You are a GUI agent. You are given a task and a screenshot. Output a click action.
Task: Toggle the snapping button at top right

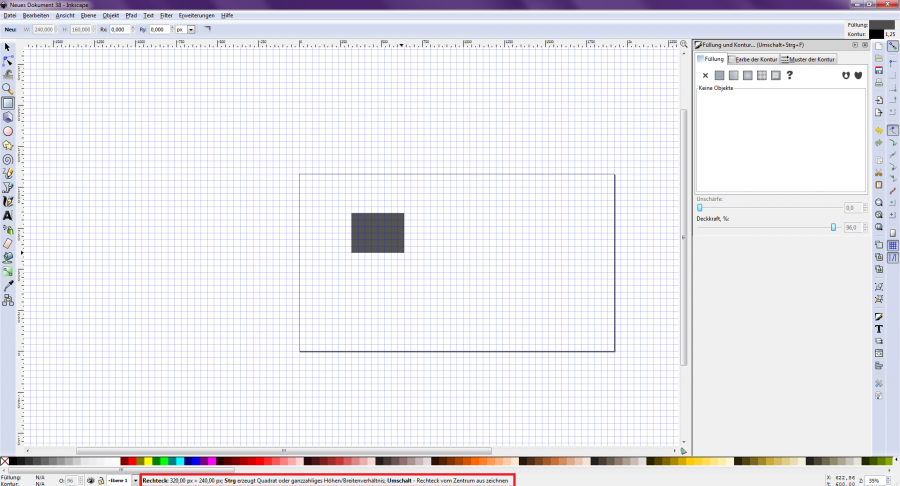coord(892,46)
